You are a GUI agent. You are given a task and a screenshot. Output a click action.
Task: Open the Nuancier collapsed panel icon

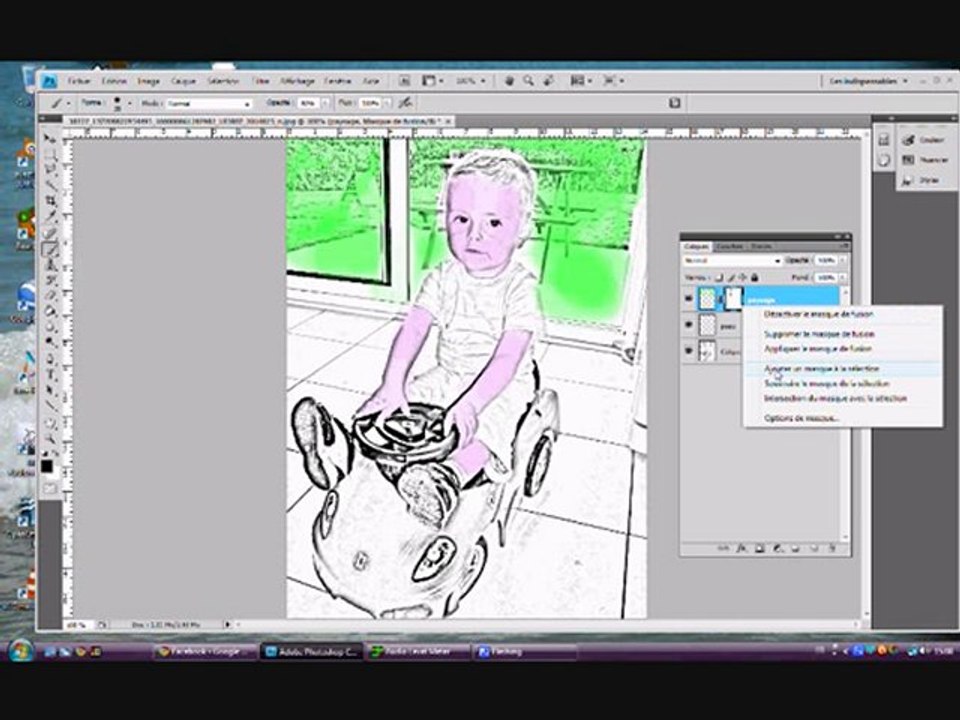point(909,160)
